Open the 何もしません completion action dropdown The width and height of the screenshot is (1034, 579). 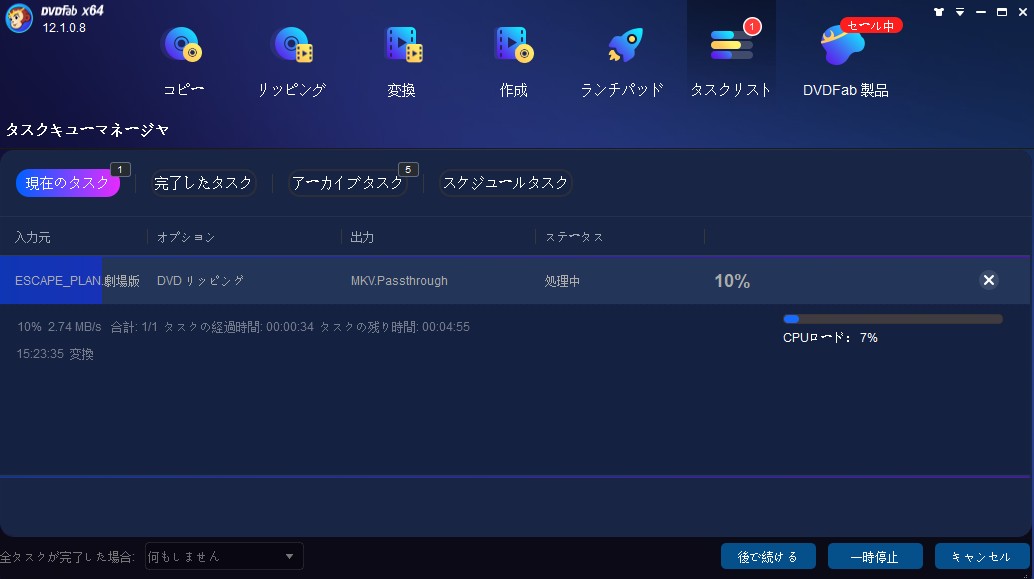(224, 557)
